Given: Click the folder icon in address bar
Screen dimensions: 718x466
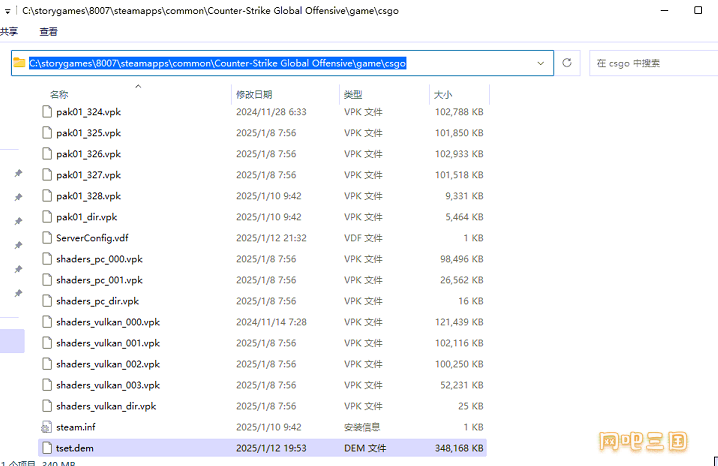Looking at the screenshot, I should pos(19,63).
